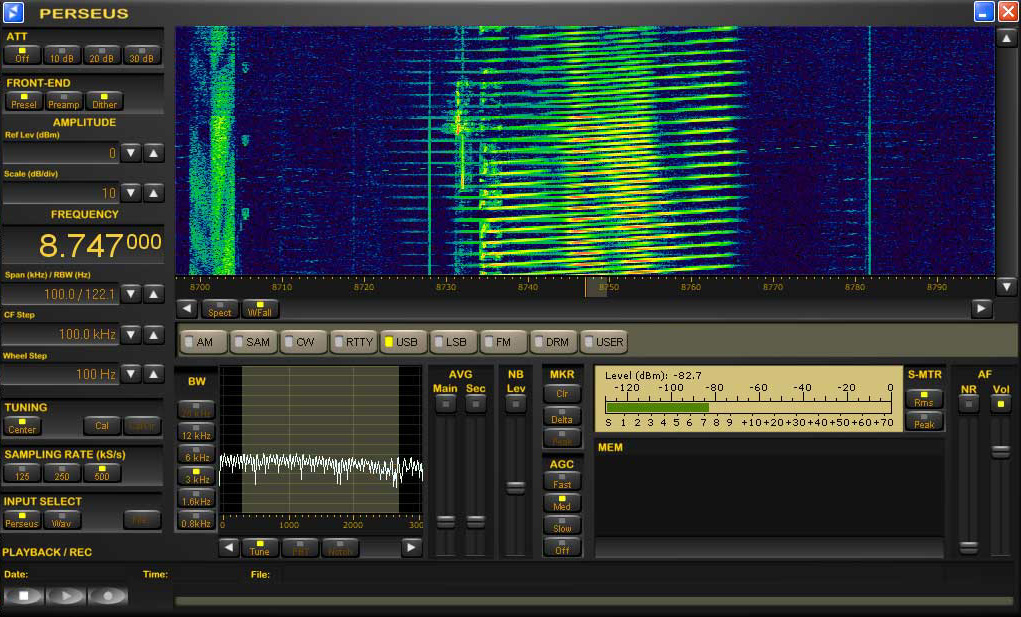Select SAM demodulation mode

253,342
